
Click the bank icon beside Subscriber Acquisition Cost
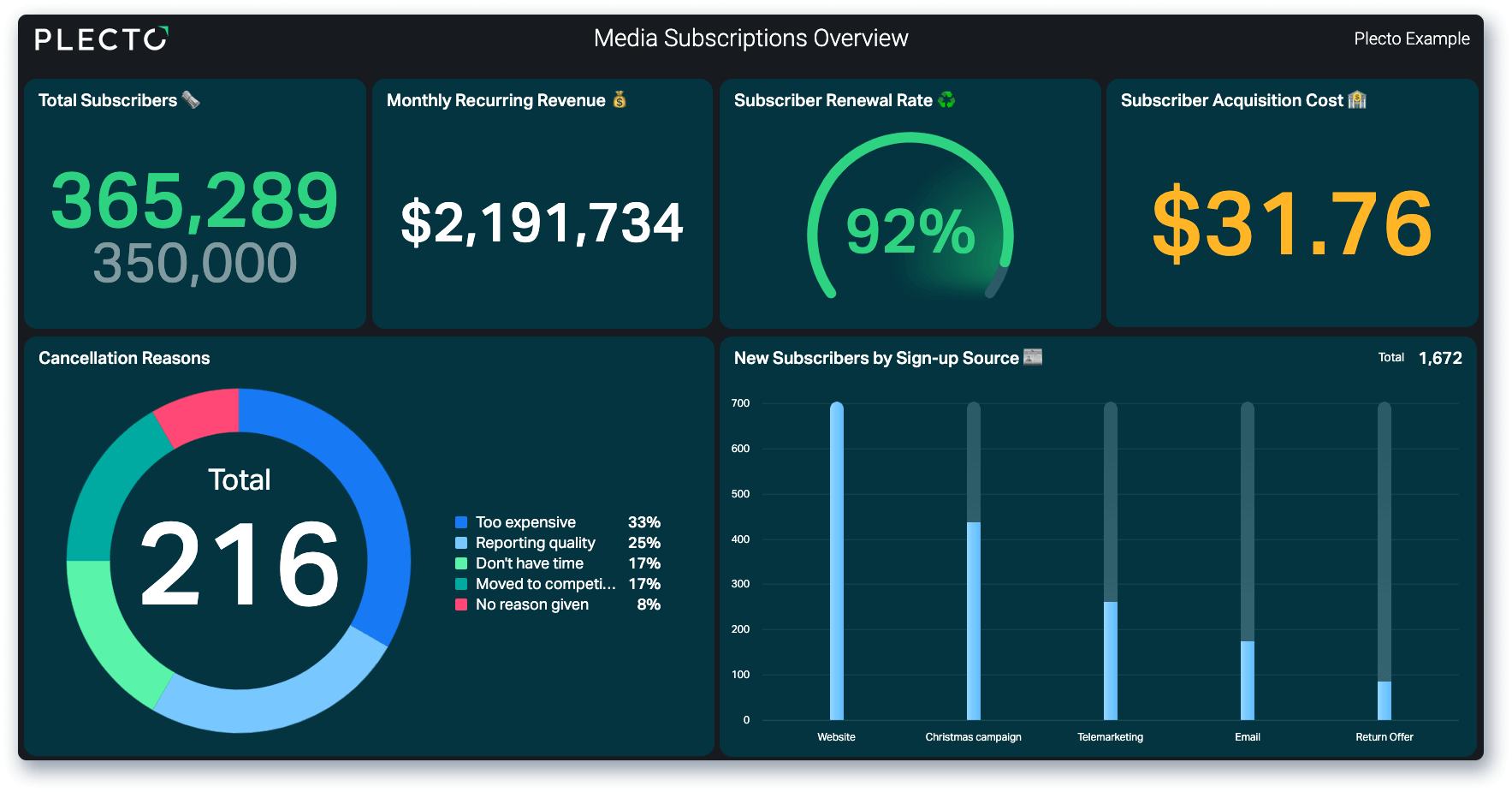[1357, 100]
